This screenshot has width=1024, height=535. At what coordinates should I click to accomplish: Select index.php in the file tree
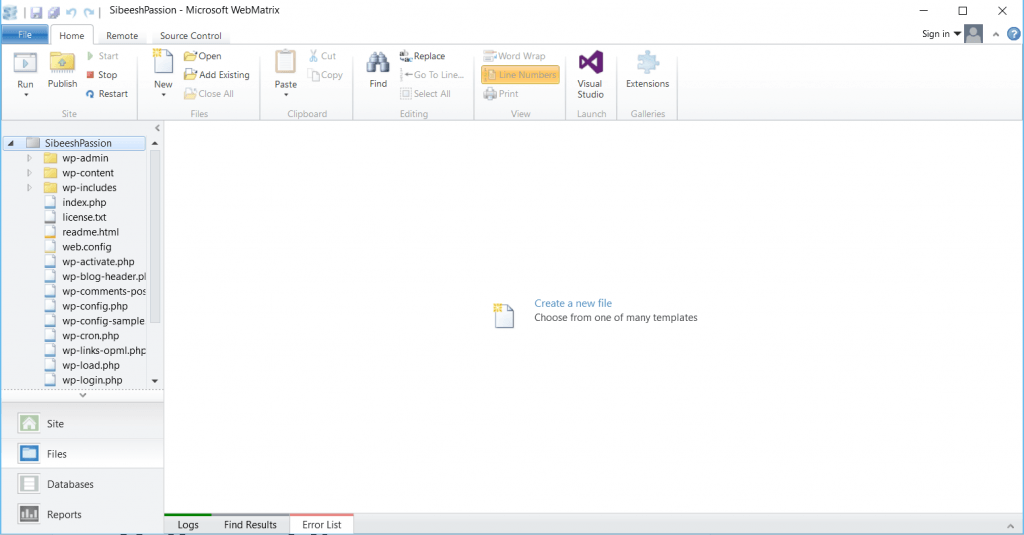tap(84, 203)
